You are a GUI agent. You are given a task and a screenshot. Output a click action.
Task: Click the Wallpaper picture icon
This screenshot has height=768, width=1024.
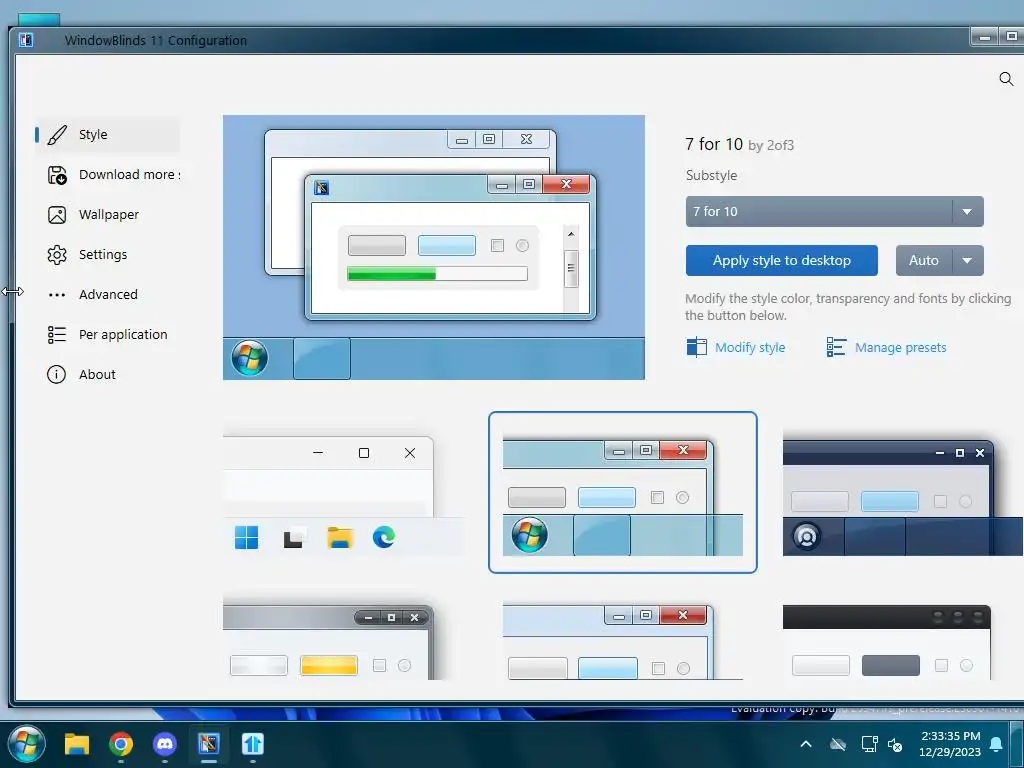[x=57, y=215]
